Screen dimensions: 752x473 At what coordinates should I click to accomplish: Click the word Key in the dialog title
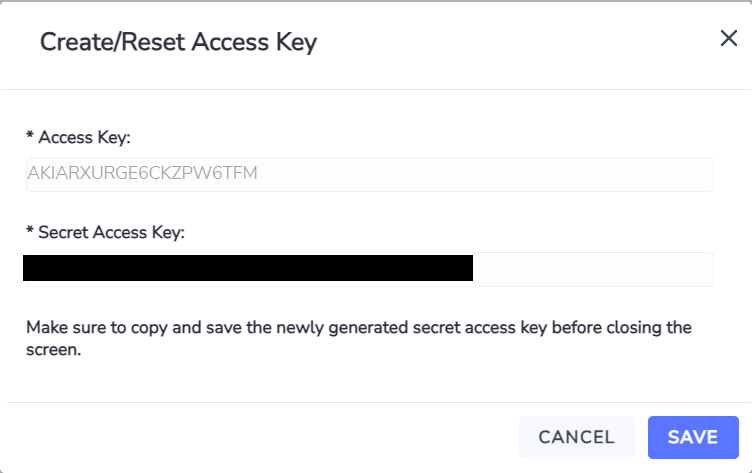coord(296,43)
